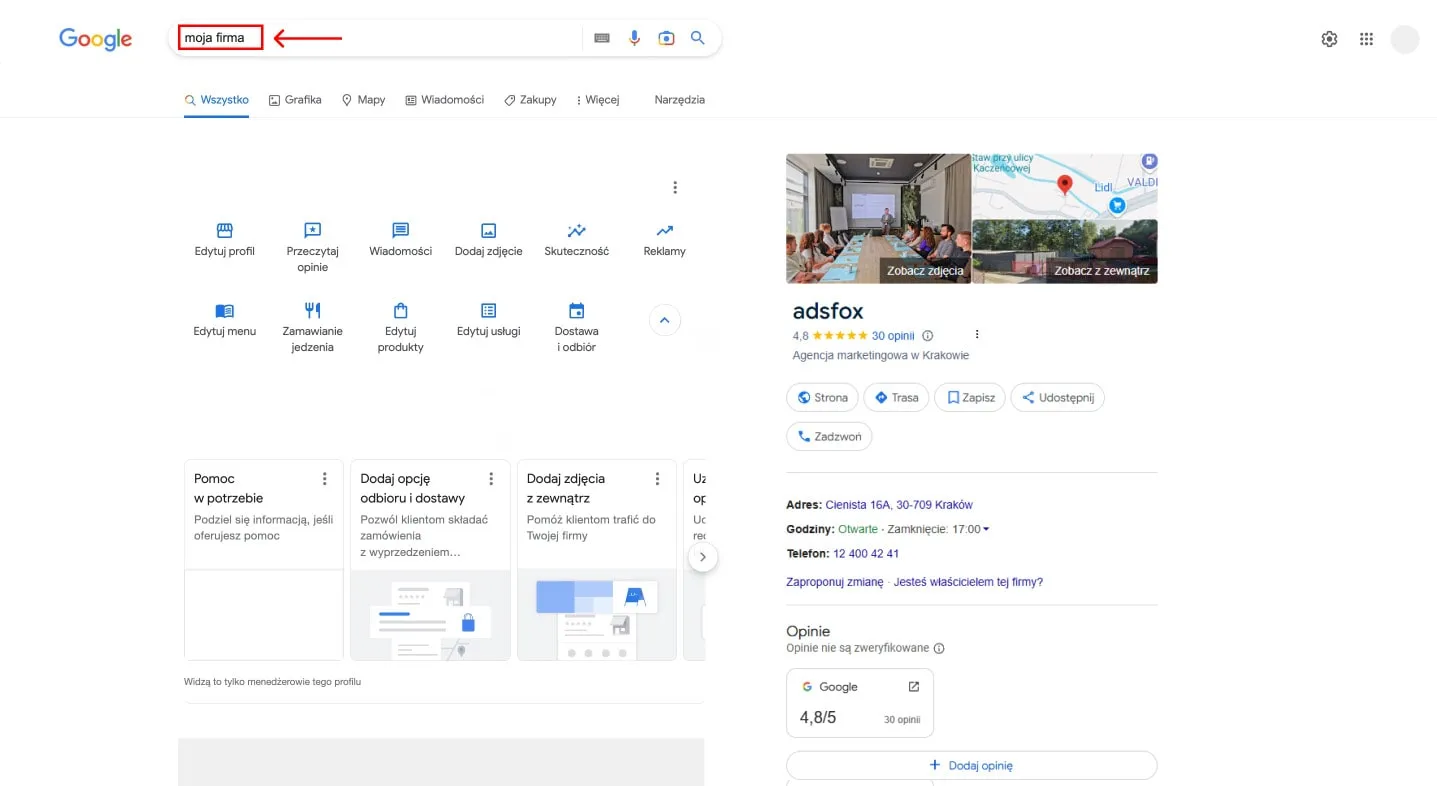This screenshot has width=1437, height=786.
Task: Click the Zadzwoń call button
Action: click(x=830, y=437)
